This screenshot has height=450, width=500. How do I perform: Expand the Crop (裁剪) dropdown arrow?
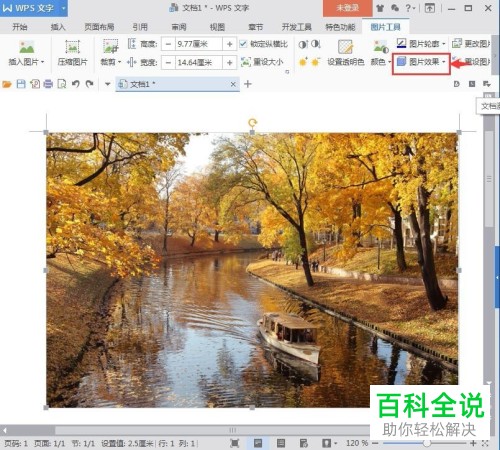pyautogui.click(x=119, y=62)
